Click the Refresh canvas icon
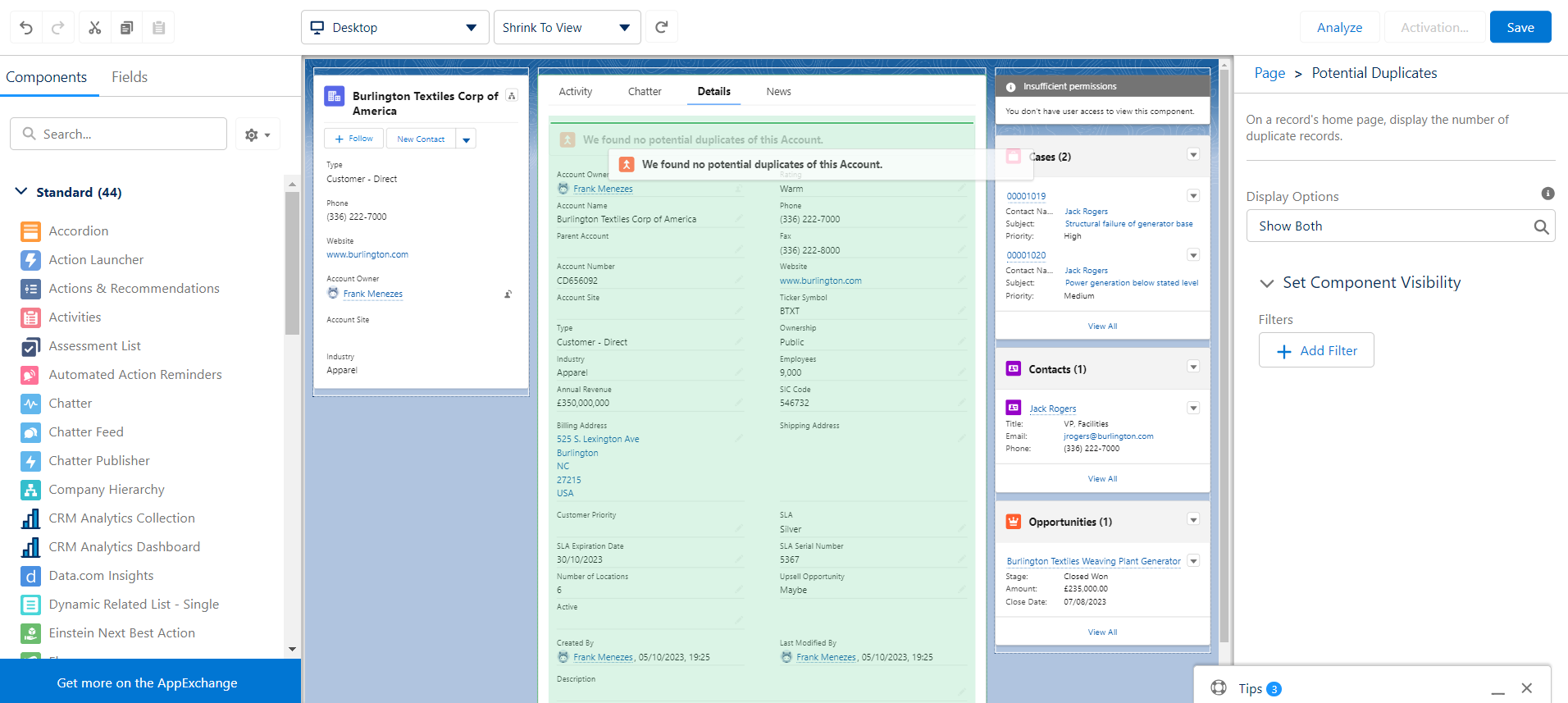Screen dimensions: 1568x703 coord(662,27)
